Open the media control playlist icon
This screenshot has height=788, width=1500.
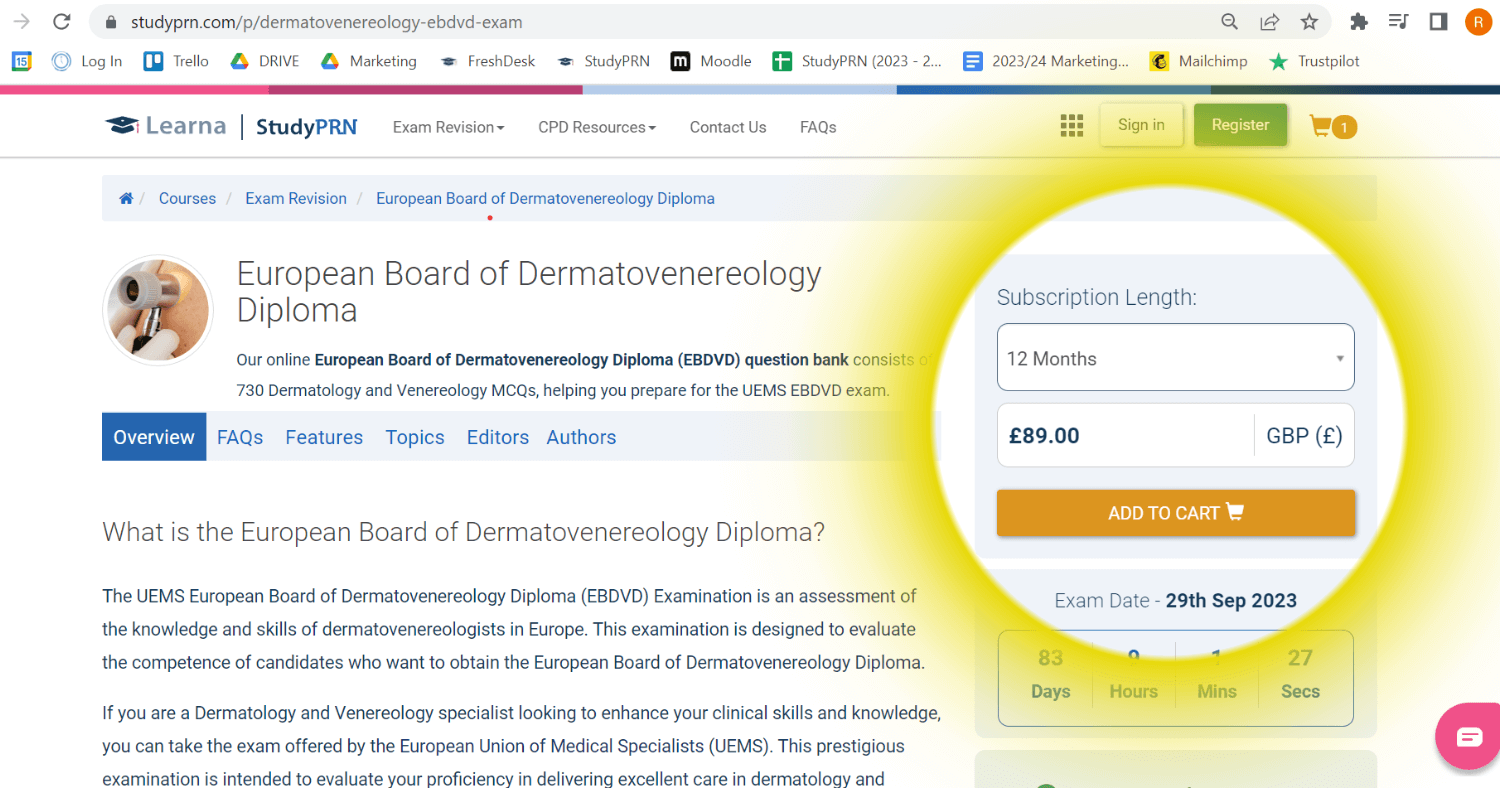click(1399, 22)
